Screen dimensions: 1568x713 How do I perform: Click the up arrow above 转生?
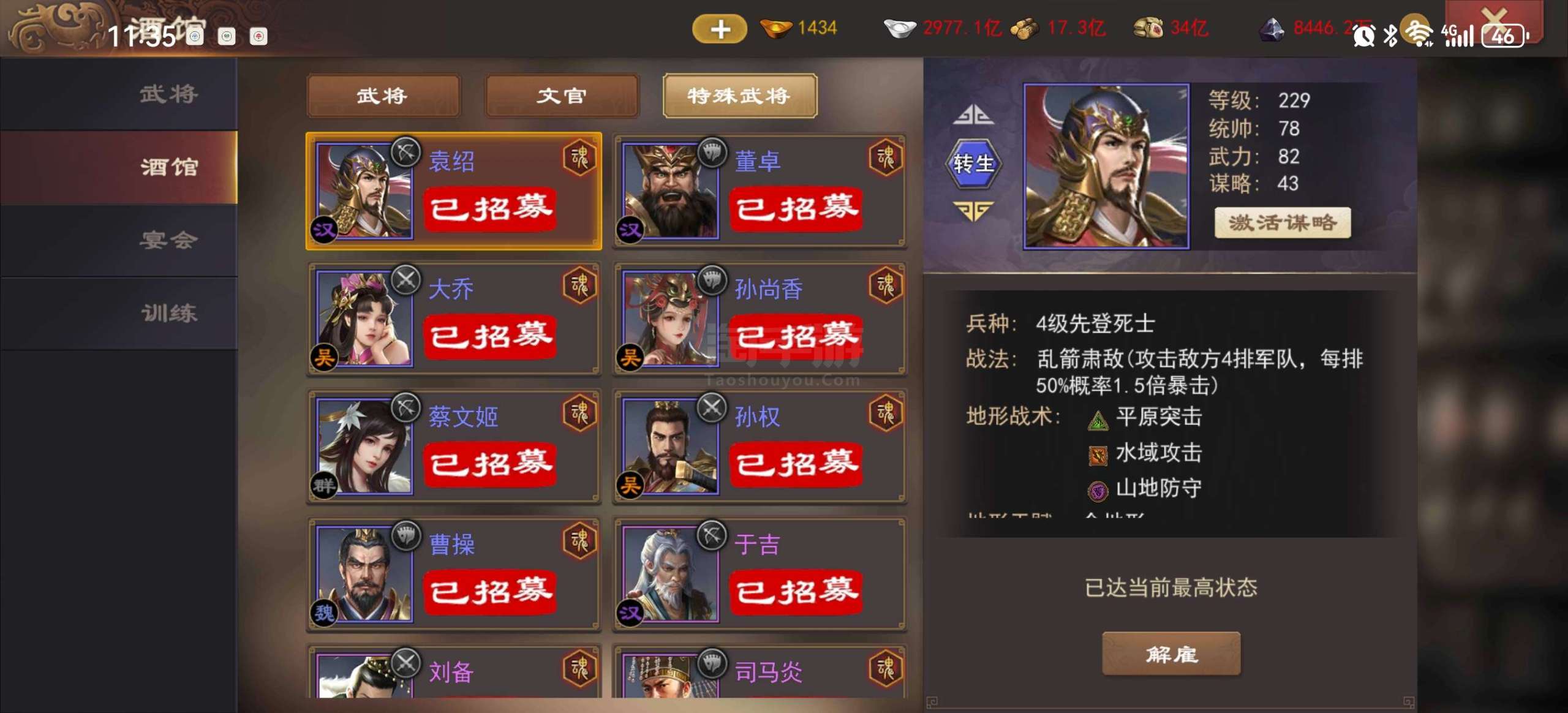pyautogui.click(x=973, y=115)
